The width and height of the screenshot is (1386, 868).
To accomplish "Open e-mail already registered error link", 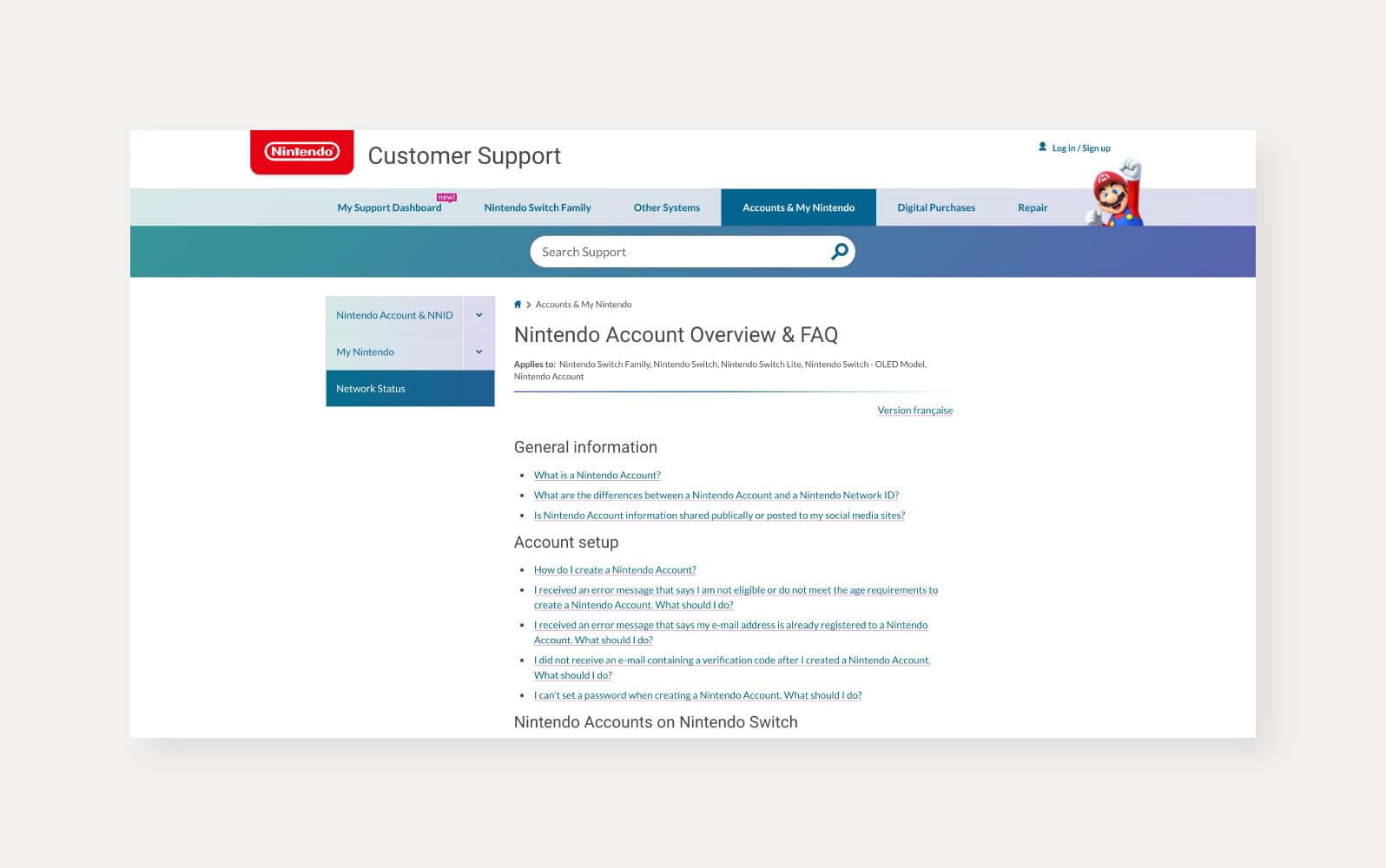I will (730, 632).
